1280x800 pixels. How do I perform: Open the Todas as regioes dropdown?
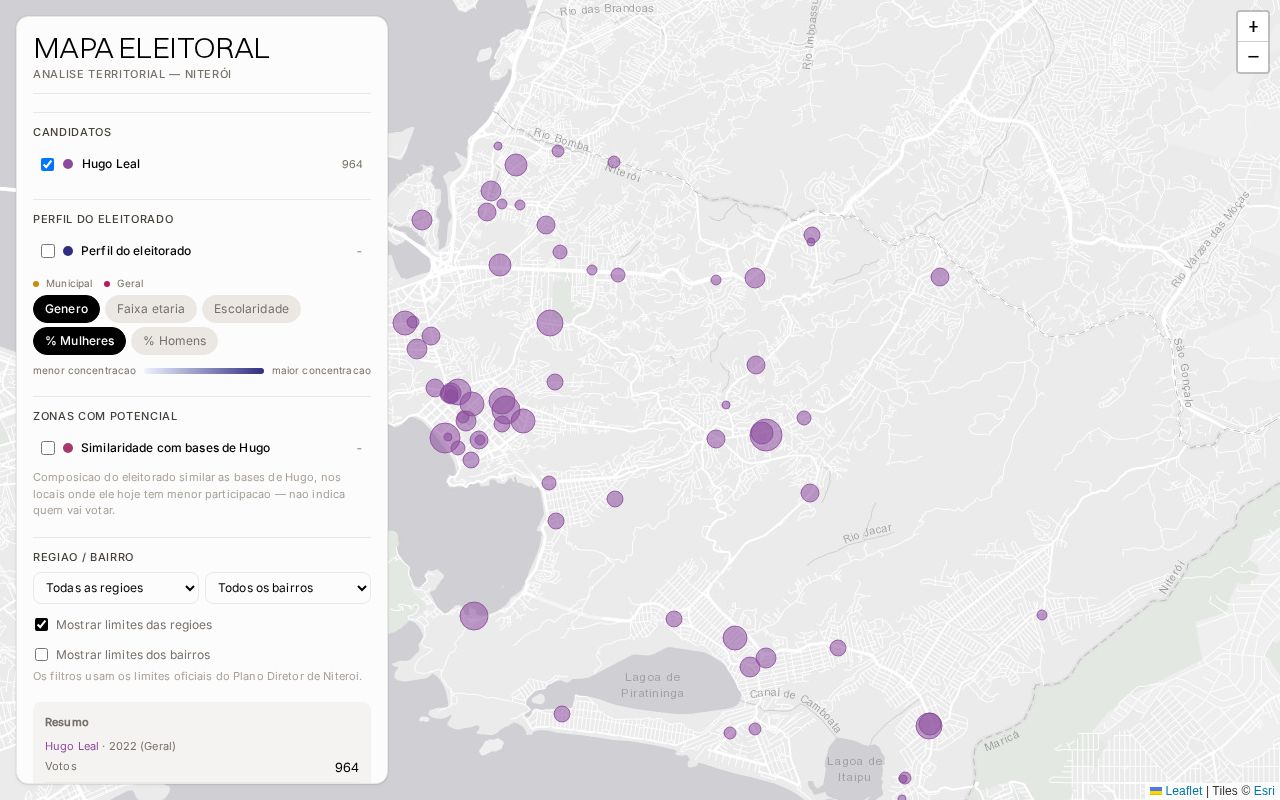click(116, 588)
